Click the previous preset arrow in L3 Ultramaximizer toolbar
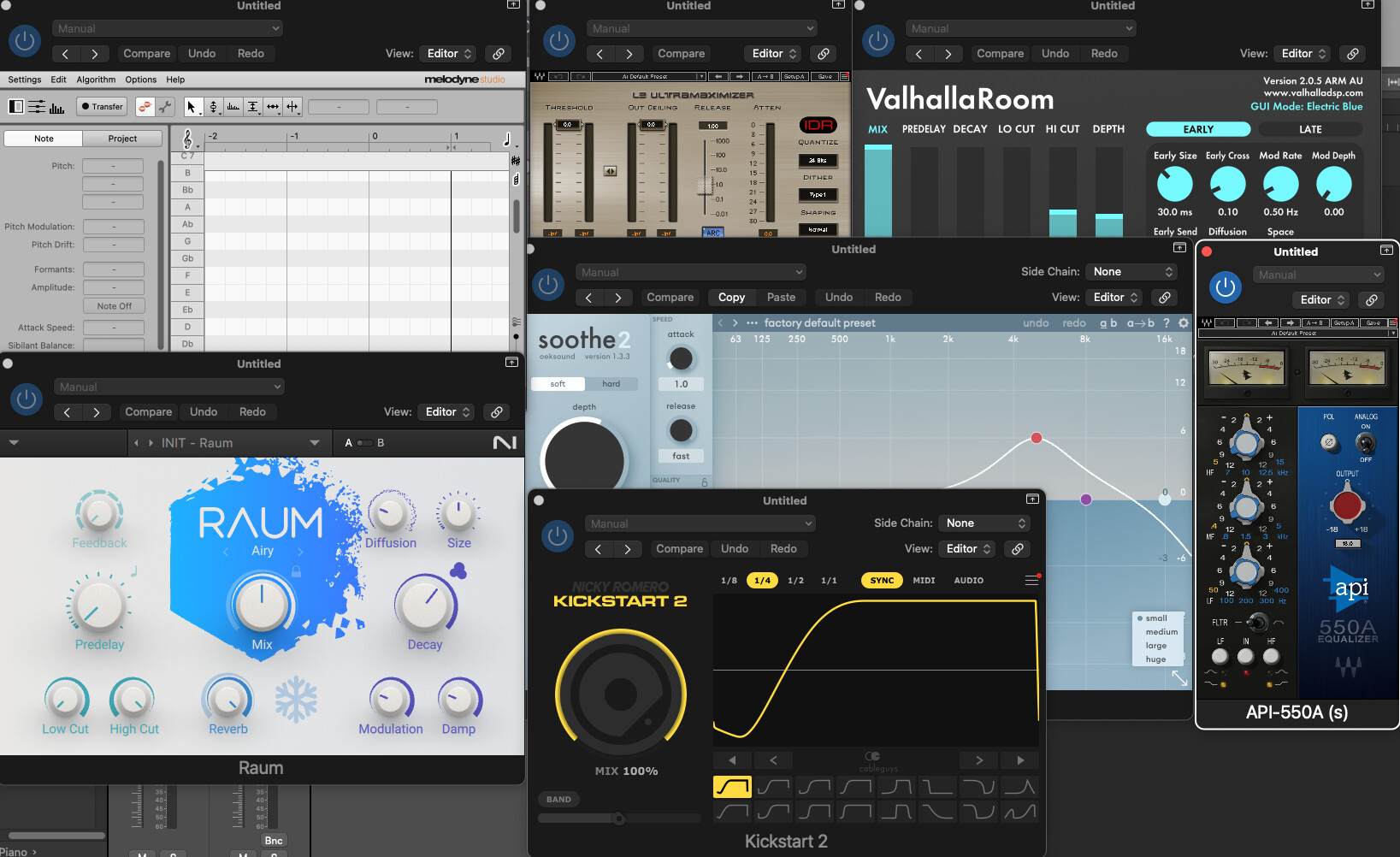The image size is (1400, 857). click(720, 77)
